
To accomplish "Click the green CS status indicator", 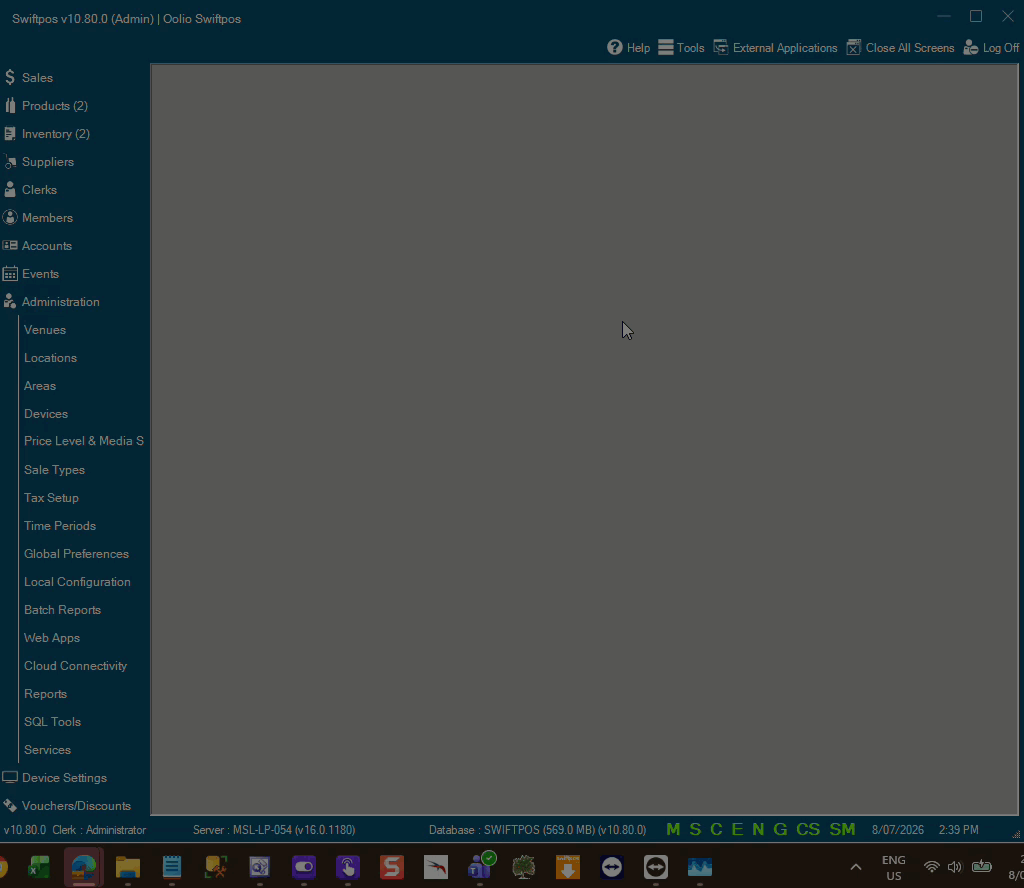I will pyautogui.click(x=808, y=829).
